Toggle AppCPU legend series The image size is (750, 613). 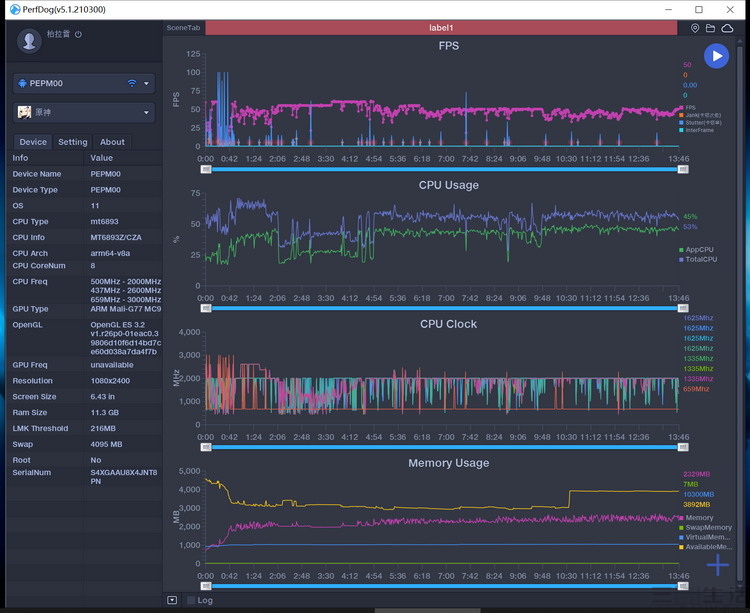click(696, 250)
